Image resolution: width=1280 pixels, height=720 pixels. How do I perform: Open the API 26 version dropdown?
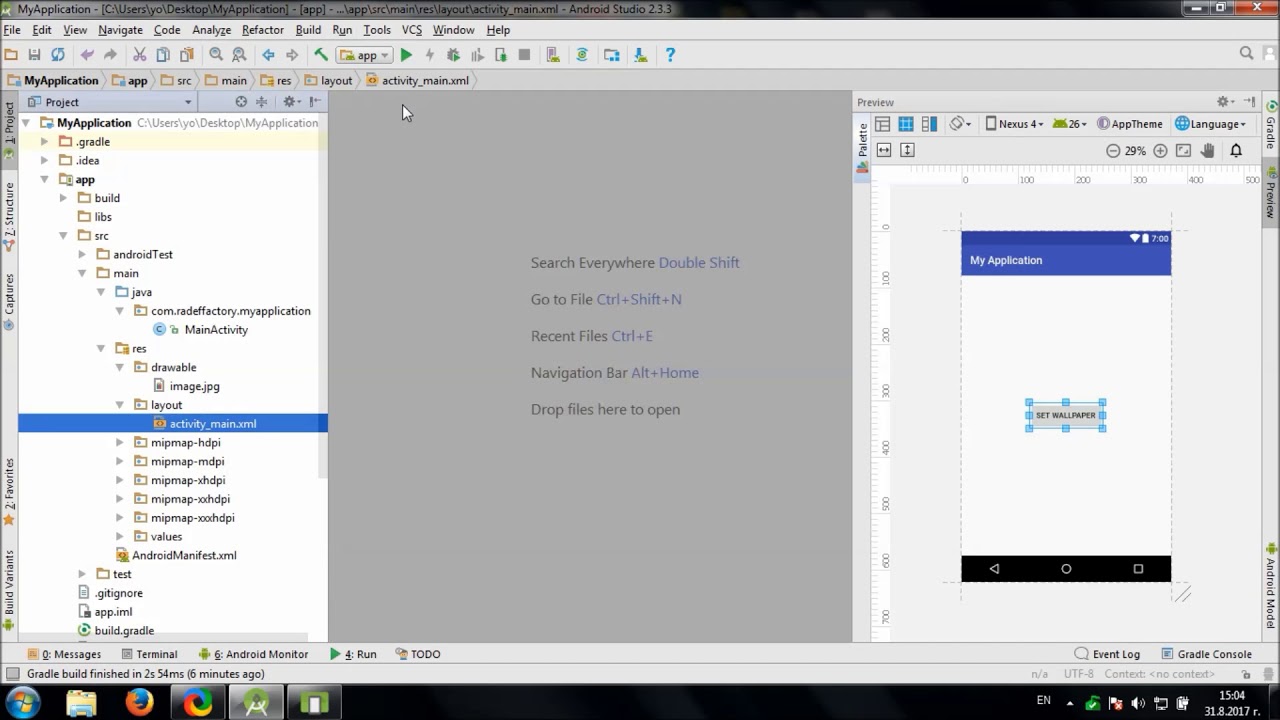click(1070, 124)
